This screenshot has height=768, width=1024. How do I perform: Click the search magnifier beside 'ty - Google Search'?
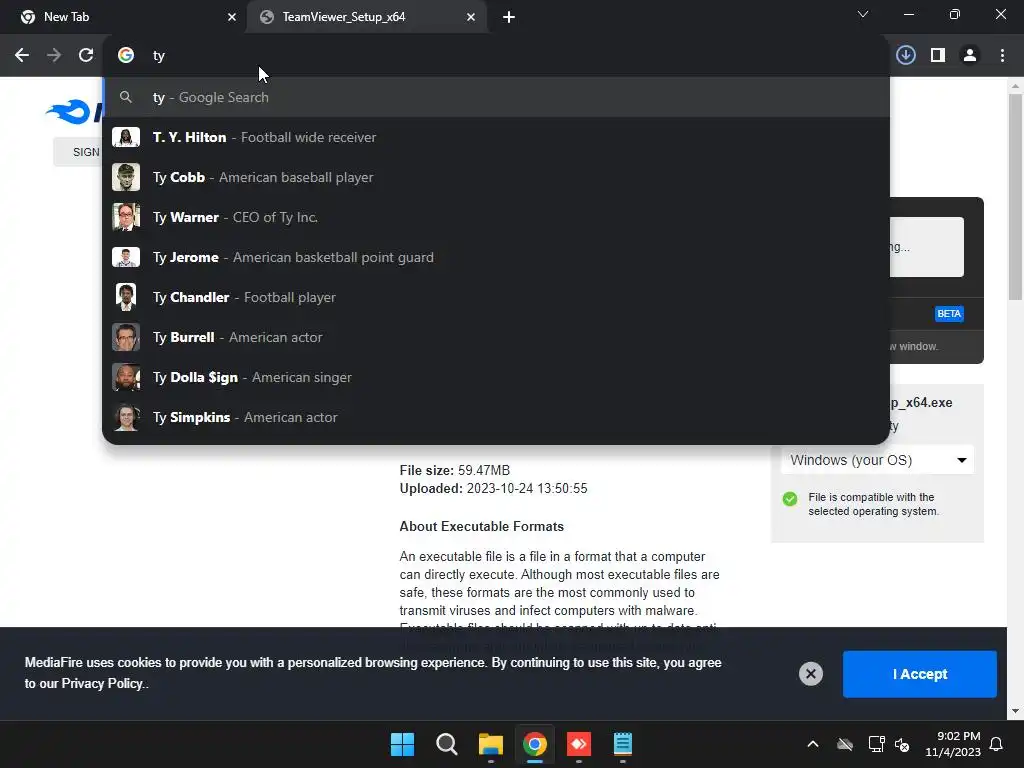[126, 97]
